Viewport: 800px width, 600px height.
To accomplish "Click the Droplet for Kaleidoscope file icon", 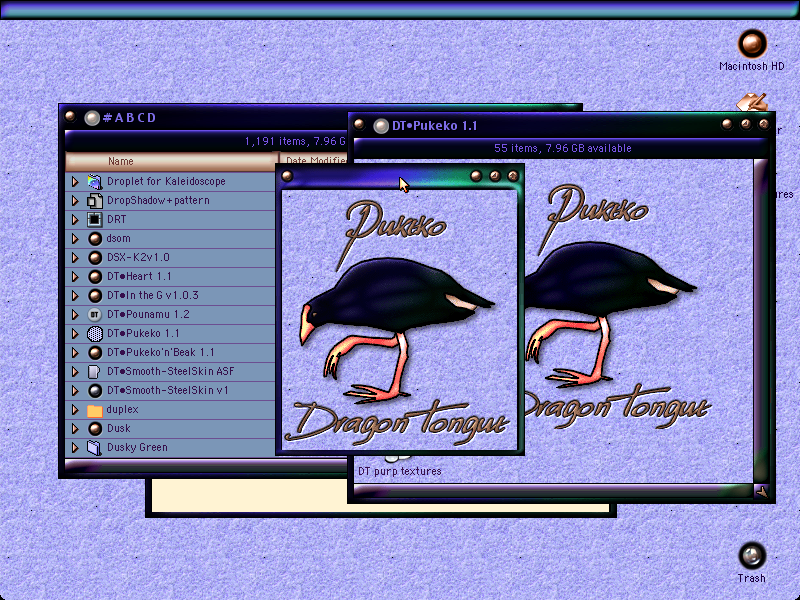I will click(x=94, y=181).
